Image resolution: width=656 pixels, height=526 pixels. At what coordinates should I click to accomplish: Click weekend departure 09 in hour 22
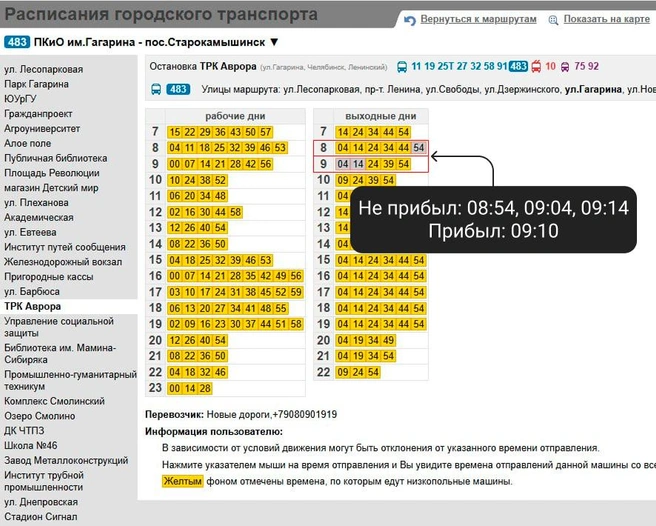343,372
